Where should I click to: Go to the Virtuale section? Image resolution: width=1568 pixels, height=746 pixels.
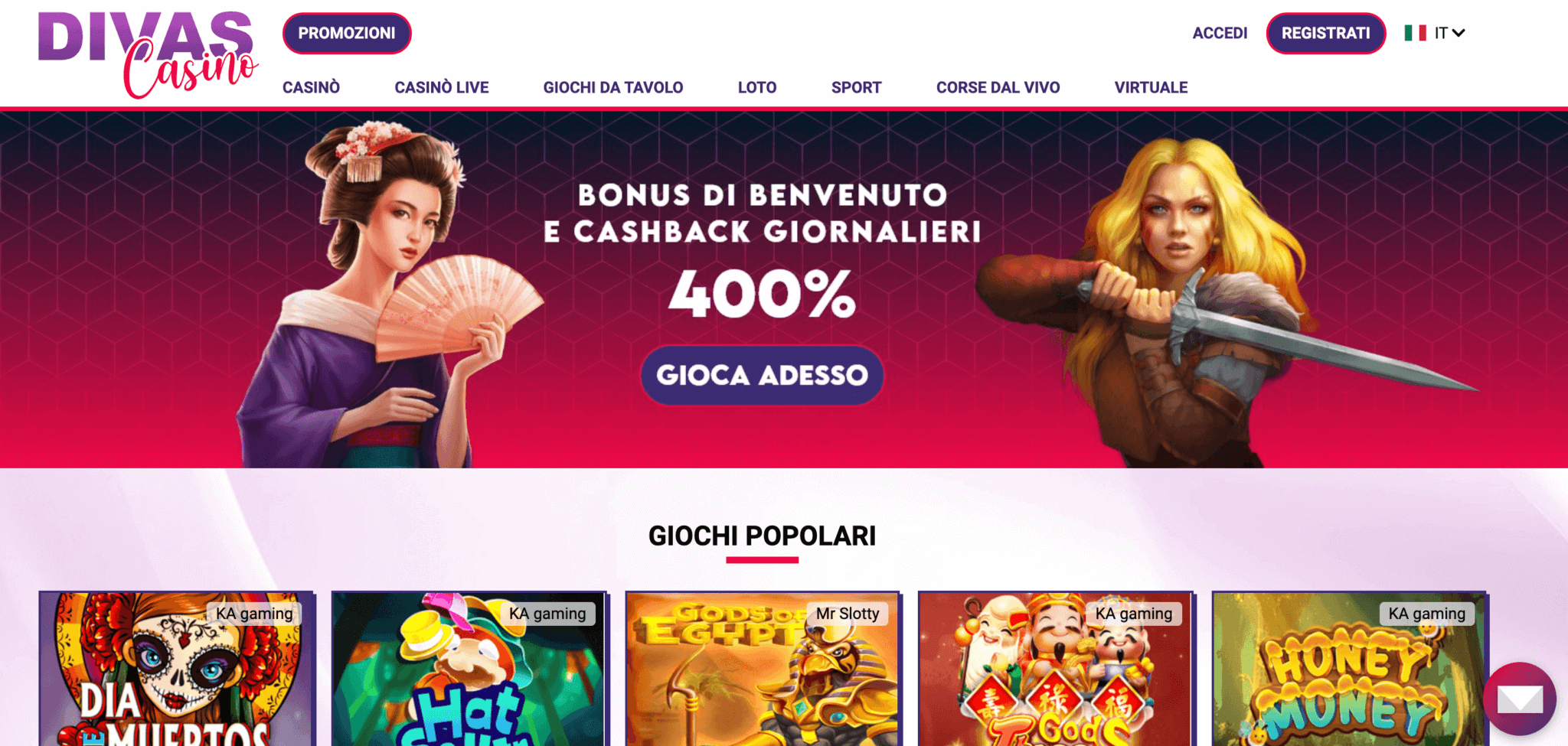tap(1151, 88)
